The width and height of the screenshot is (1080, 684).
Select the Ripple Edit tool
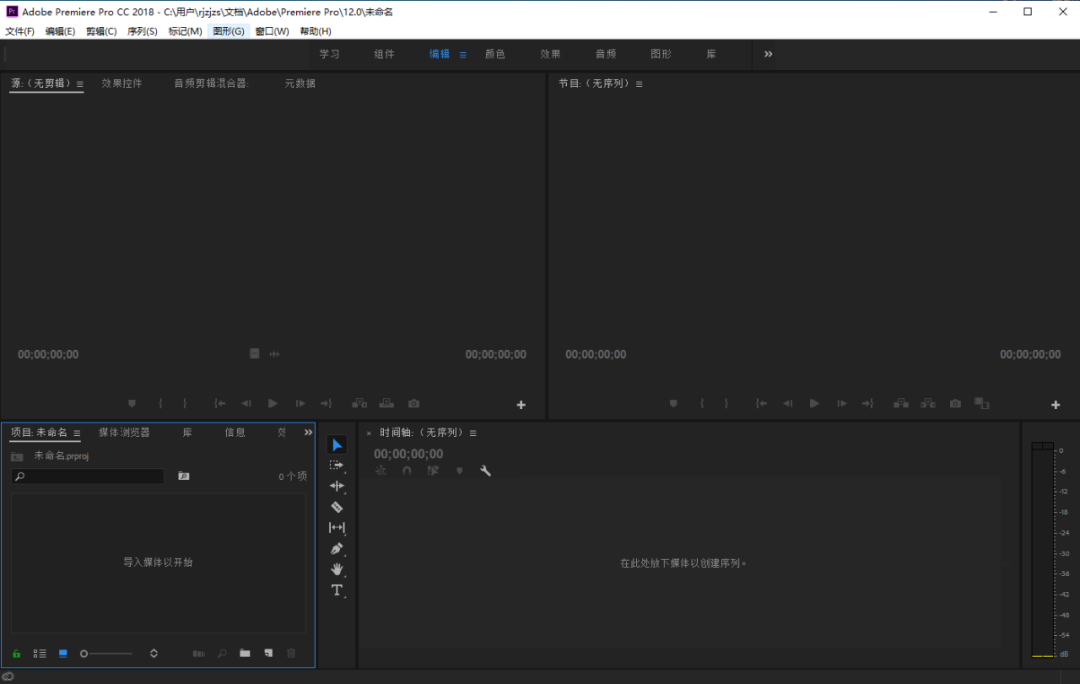tap(337, 486)
